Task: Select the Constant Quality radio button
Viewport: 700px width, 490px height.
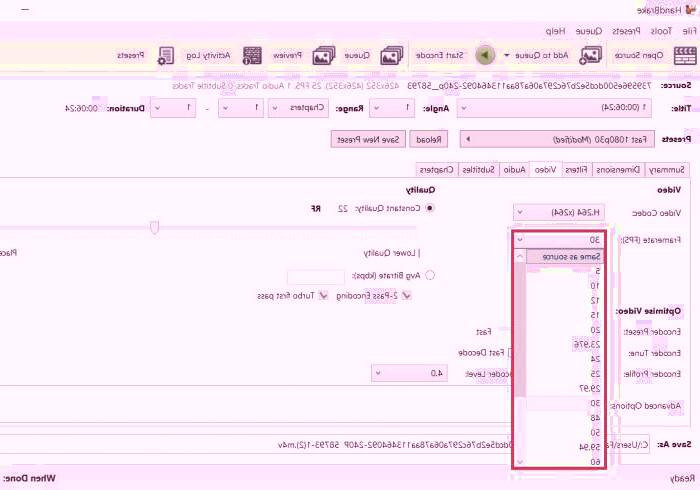Action: click(430, 208)
